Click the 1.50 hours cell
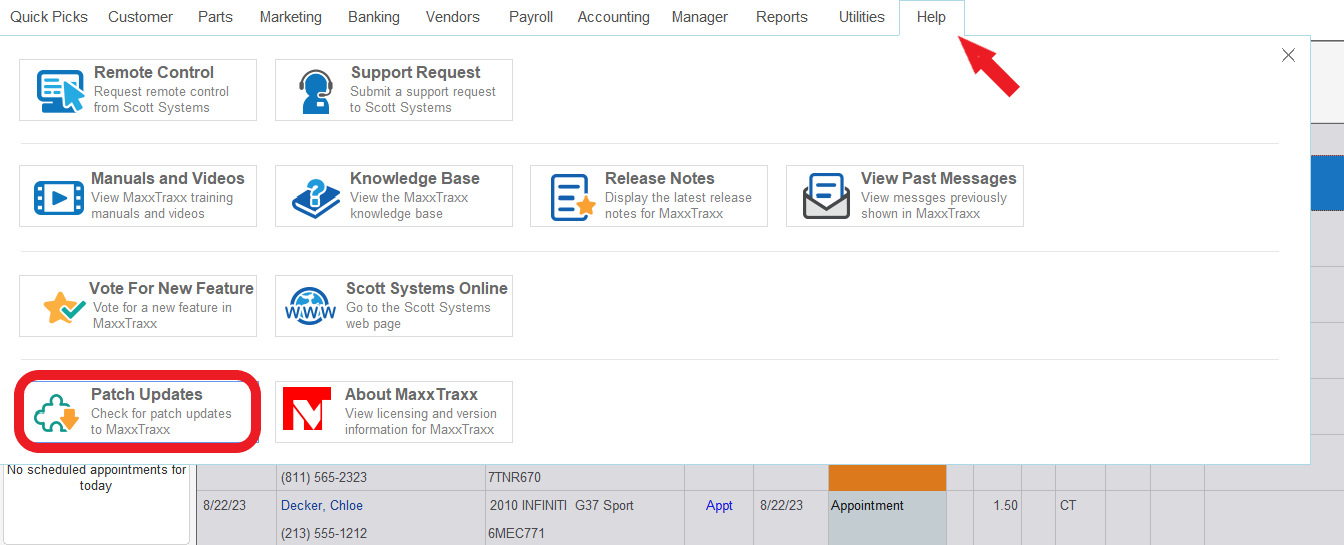This screenshot has height=545, width=1344. click(x=1005, y=506)
